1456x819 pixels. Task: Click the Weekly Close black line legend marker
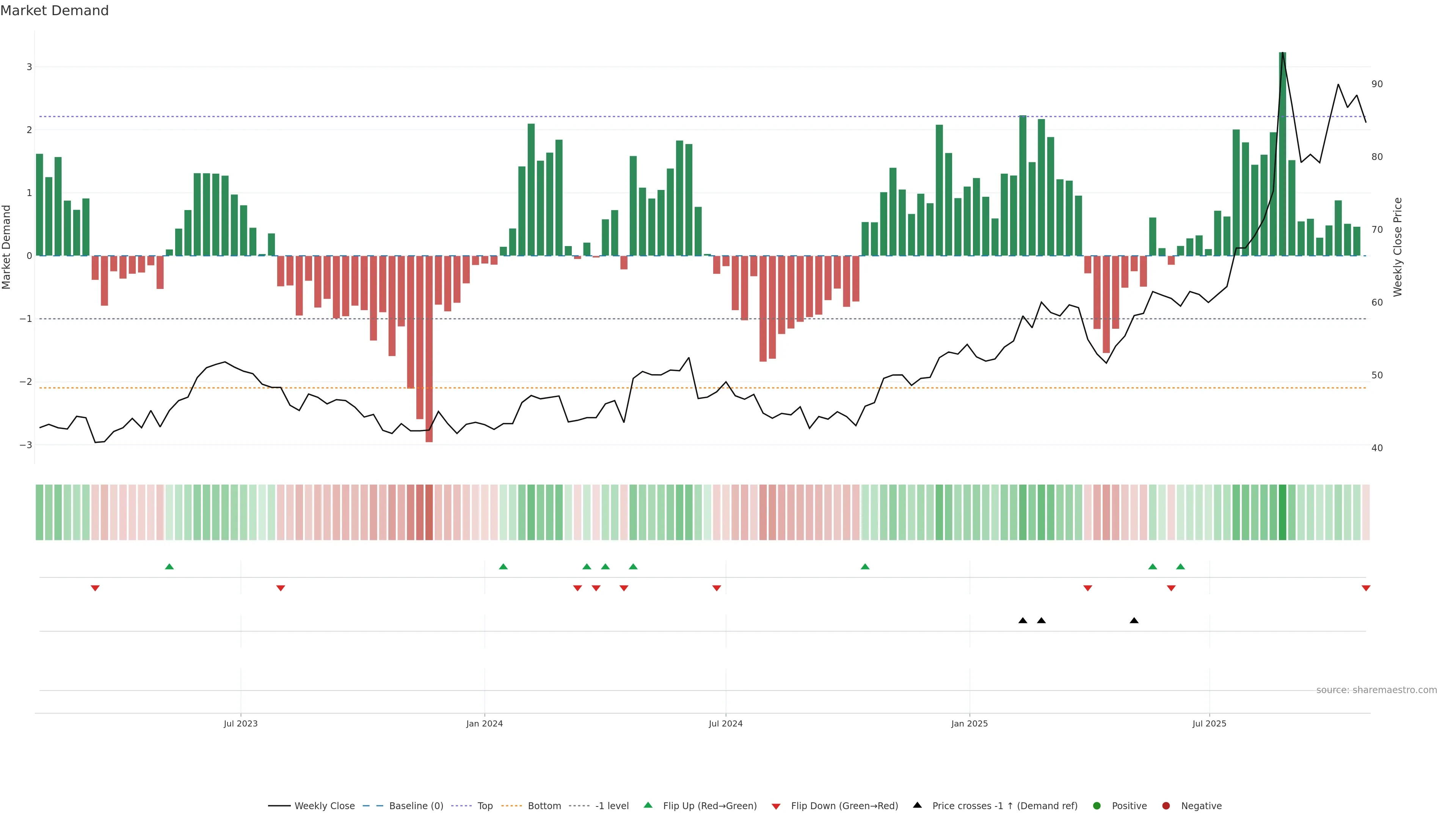pyautogui.click(x=279, y=805)
